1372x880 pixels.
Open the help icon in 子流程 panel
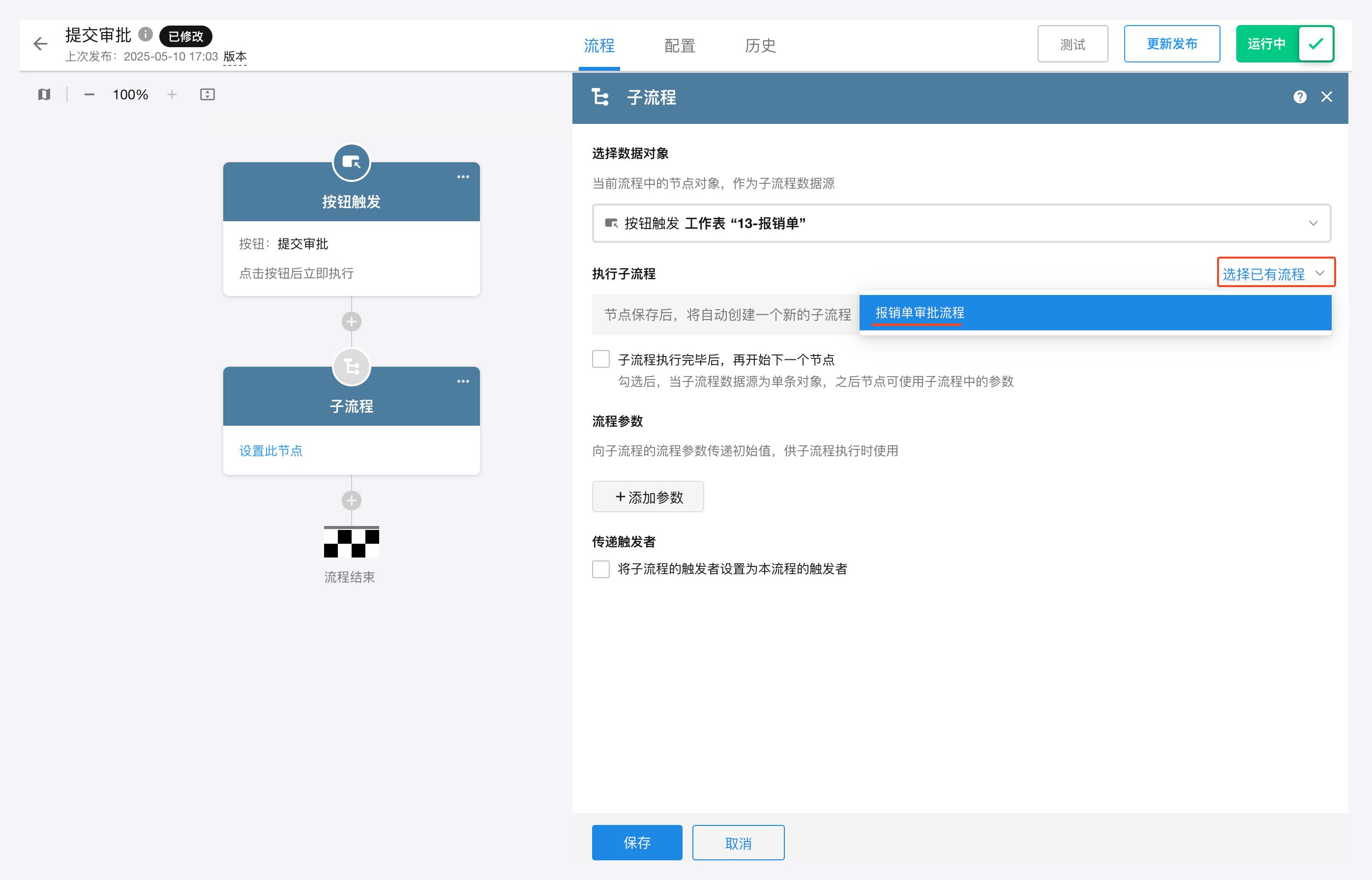1299,97
